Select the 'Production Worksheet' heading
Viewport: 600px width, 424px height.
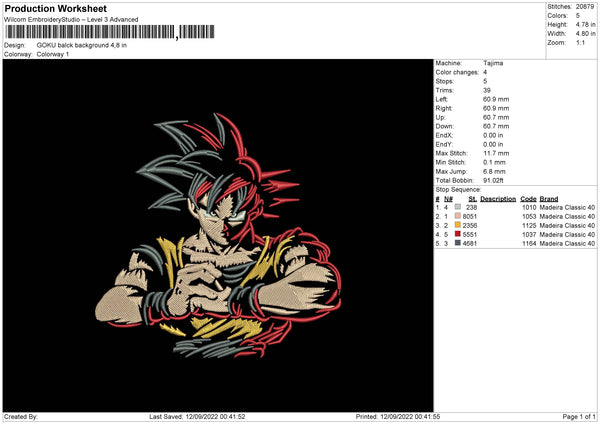(x=55, y=8)
